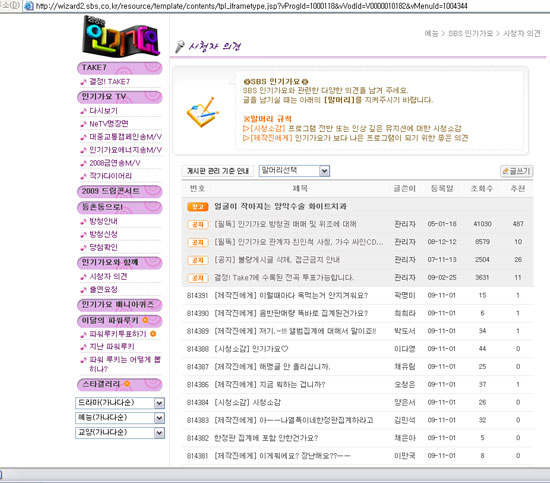Screen dimensions: 550x483
Task: Open post 814387 해명글 안 올리십니까
Action: [x=272, y=367]
